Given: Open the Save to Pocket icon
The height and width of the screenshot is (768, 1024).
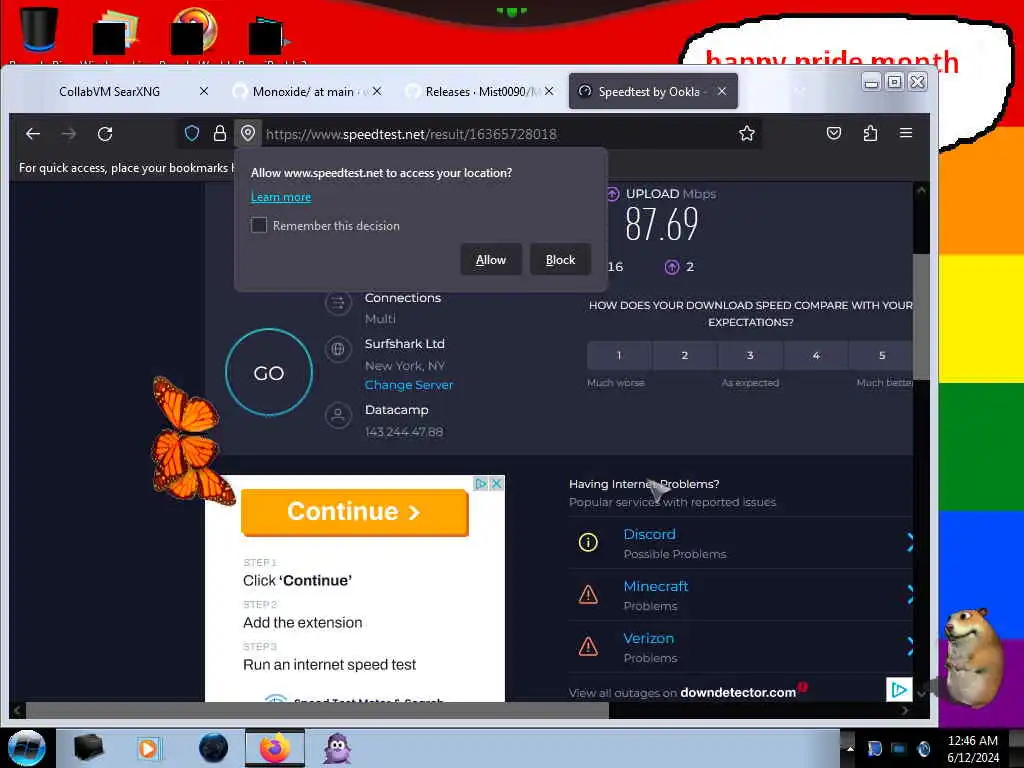Looking at the screenshot, I should coord(834,133).
